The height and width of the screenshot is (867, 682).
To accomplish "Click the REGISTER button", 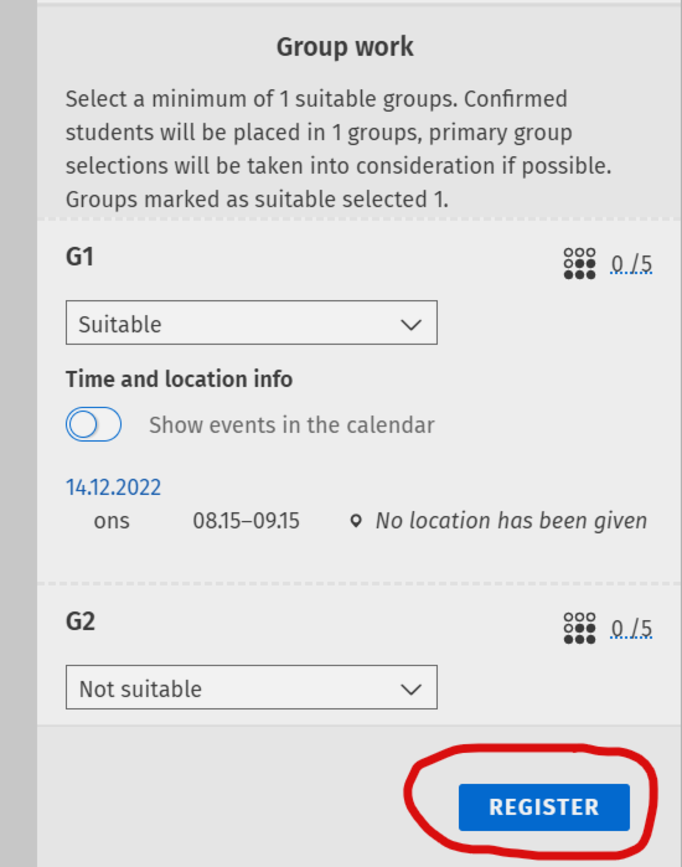I will pos(544,807).
